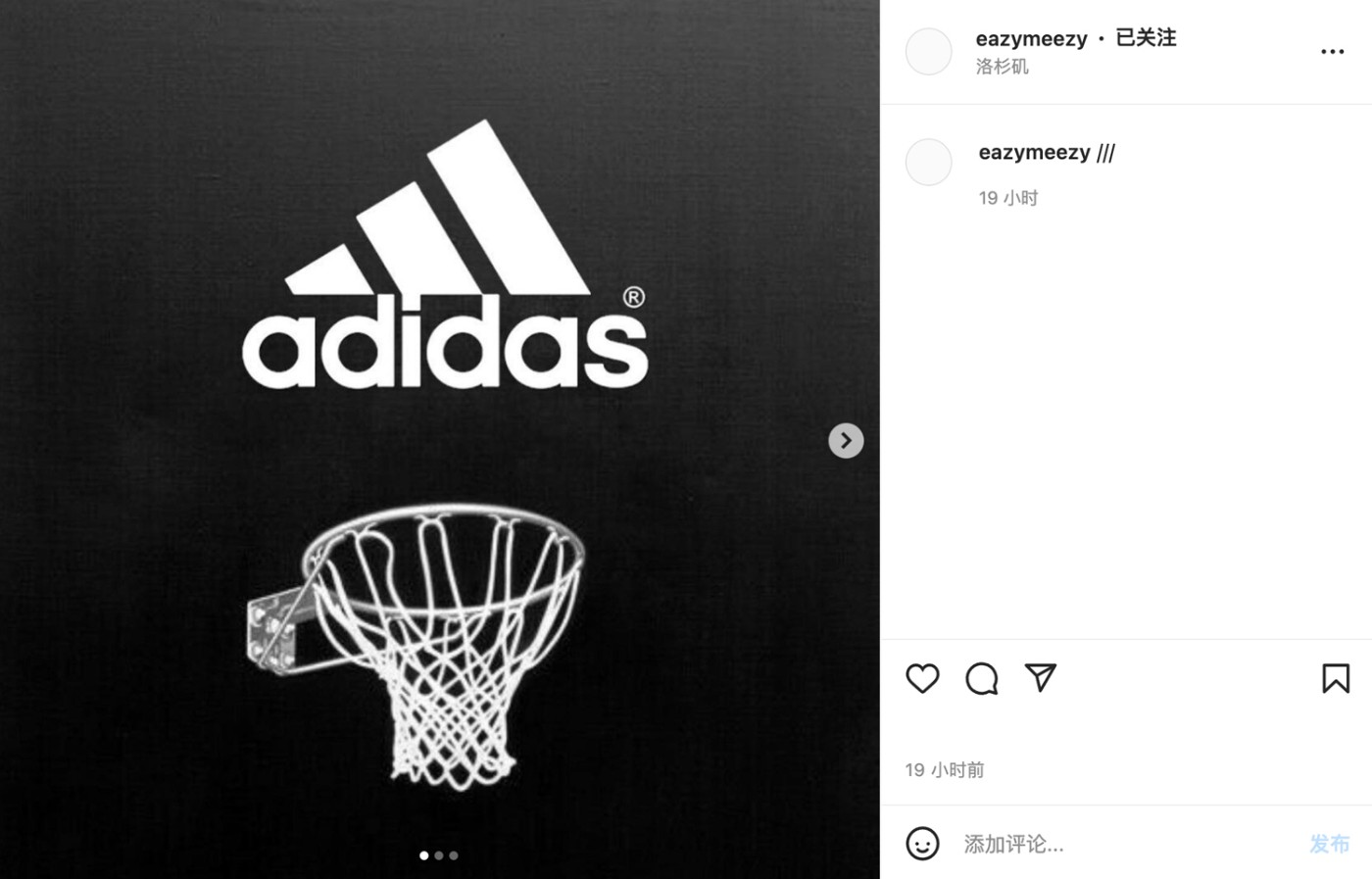1372x879 pixels.
Task: Select first carousel indicator dot
Action: (423, 855)
